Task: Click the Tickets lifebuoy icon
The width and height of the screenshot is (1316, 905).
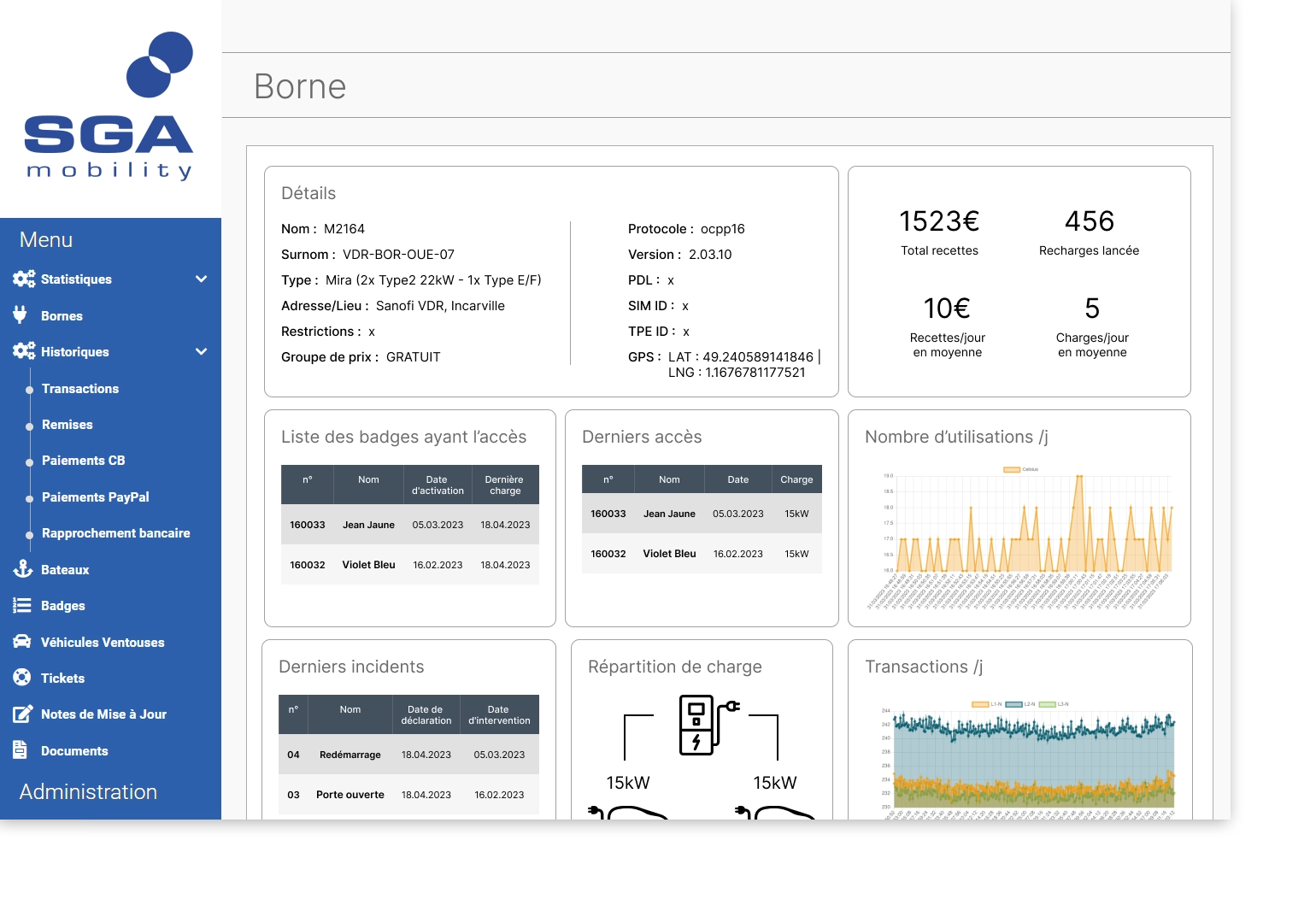Action: coord(22,678)
